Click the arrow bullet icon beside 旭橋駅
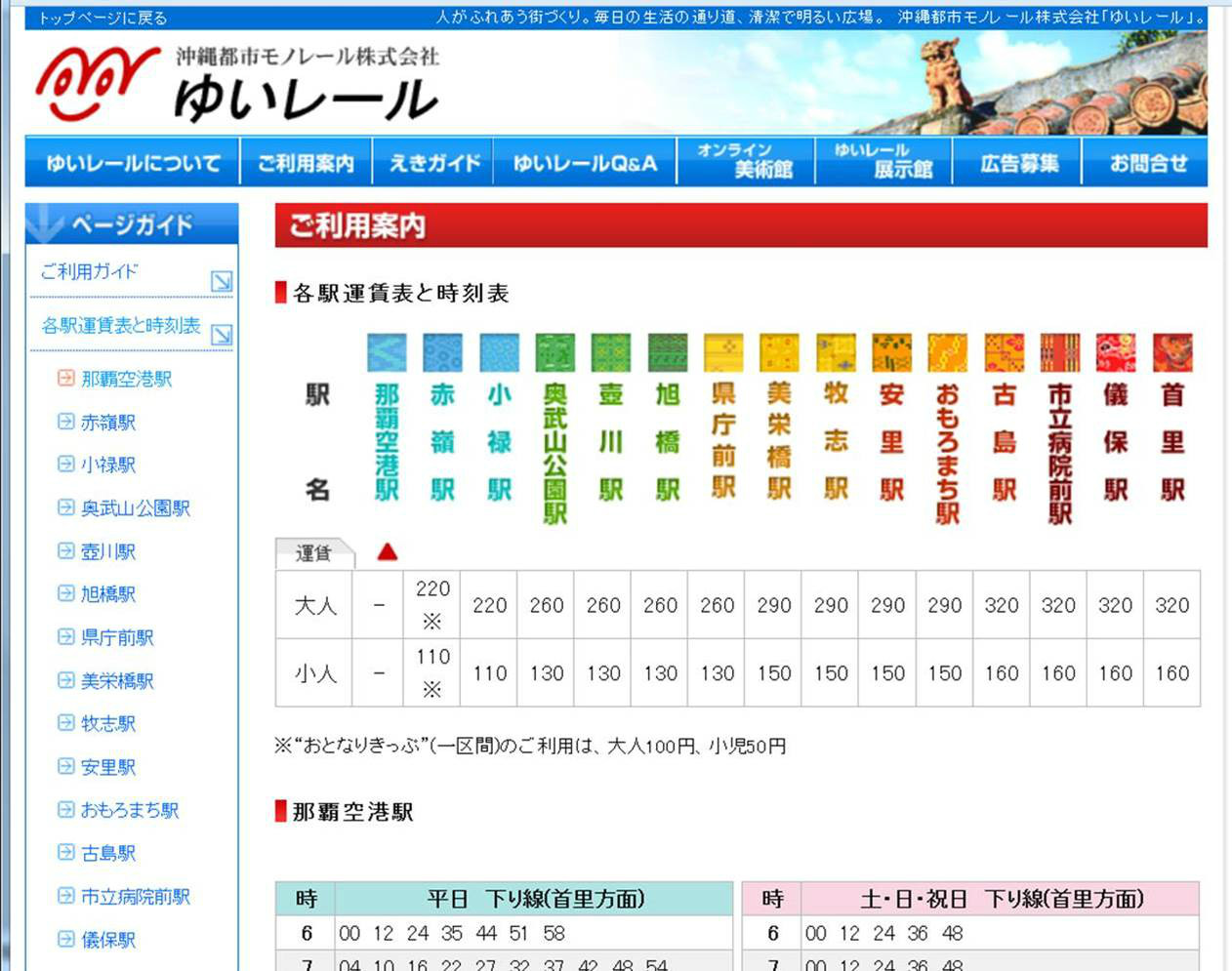This screenshot has height=971, width=1232. 65,593
